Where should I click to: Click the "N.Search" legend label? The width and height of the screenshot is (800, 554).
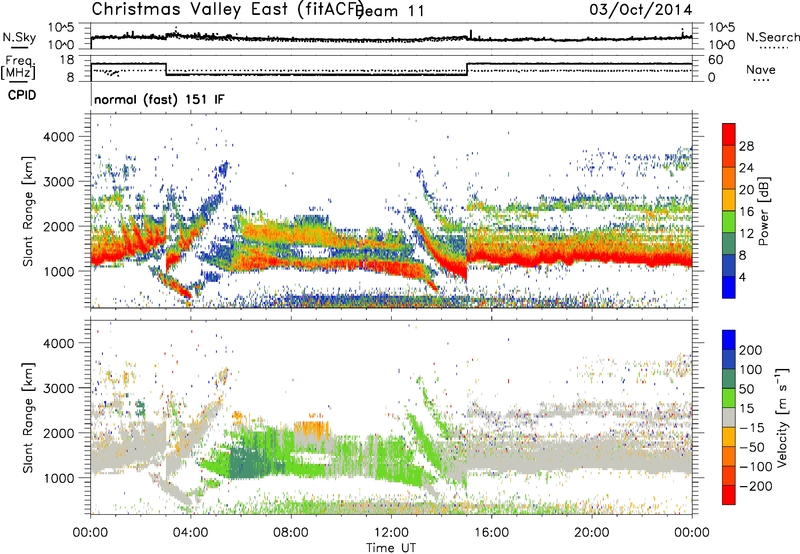pos(773,37)
